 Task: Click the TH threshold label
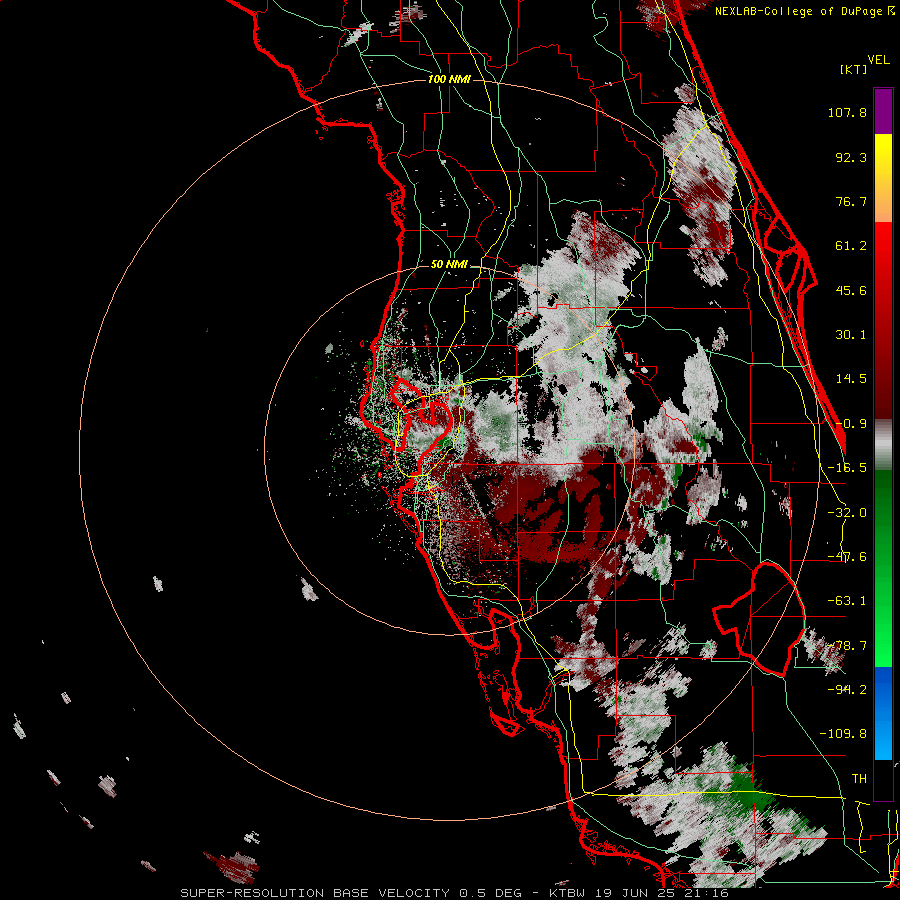(x=859, y=778)
